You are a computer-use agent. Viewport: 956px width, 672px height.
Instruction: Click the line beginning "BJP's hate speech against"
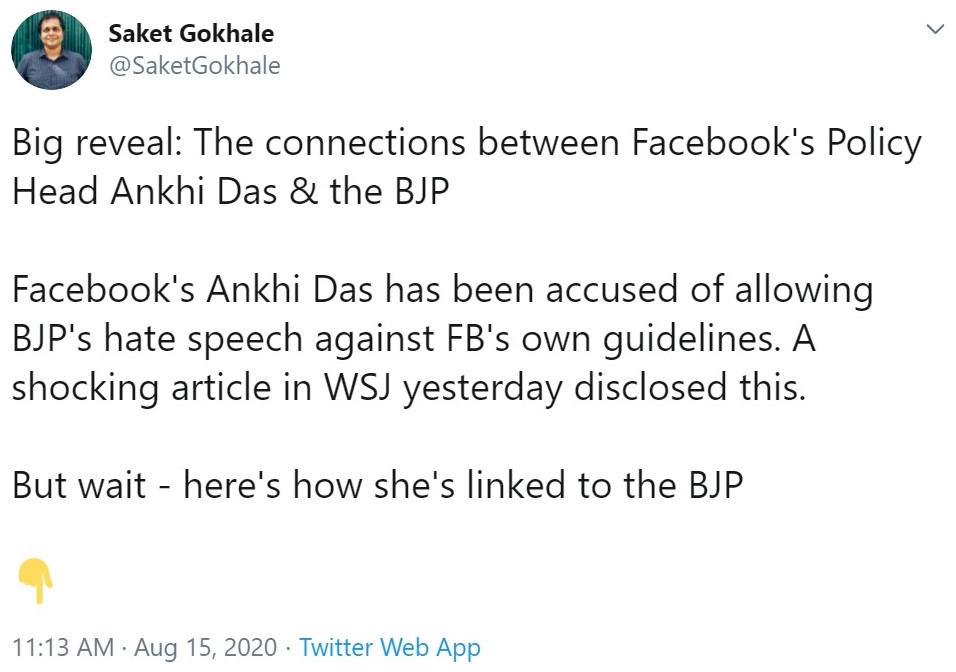pos(413,339)
